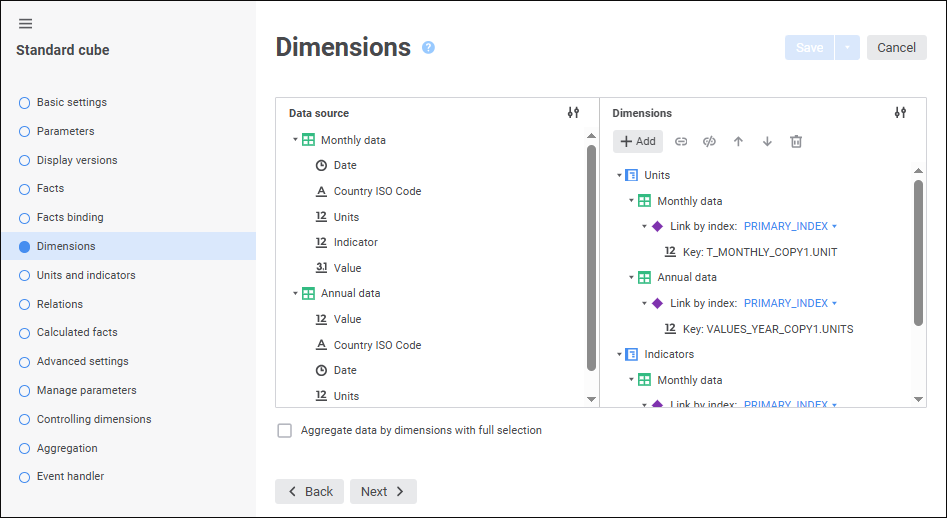Click the Cancel button
The height and width of the screenshot is (518, 947).
click(896, 48)
